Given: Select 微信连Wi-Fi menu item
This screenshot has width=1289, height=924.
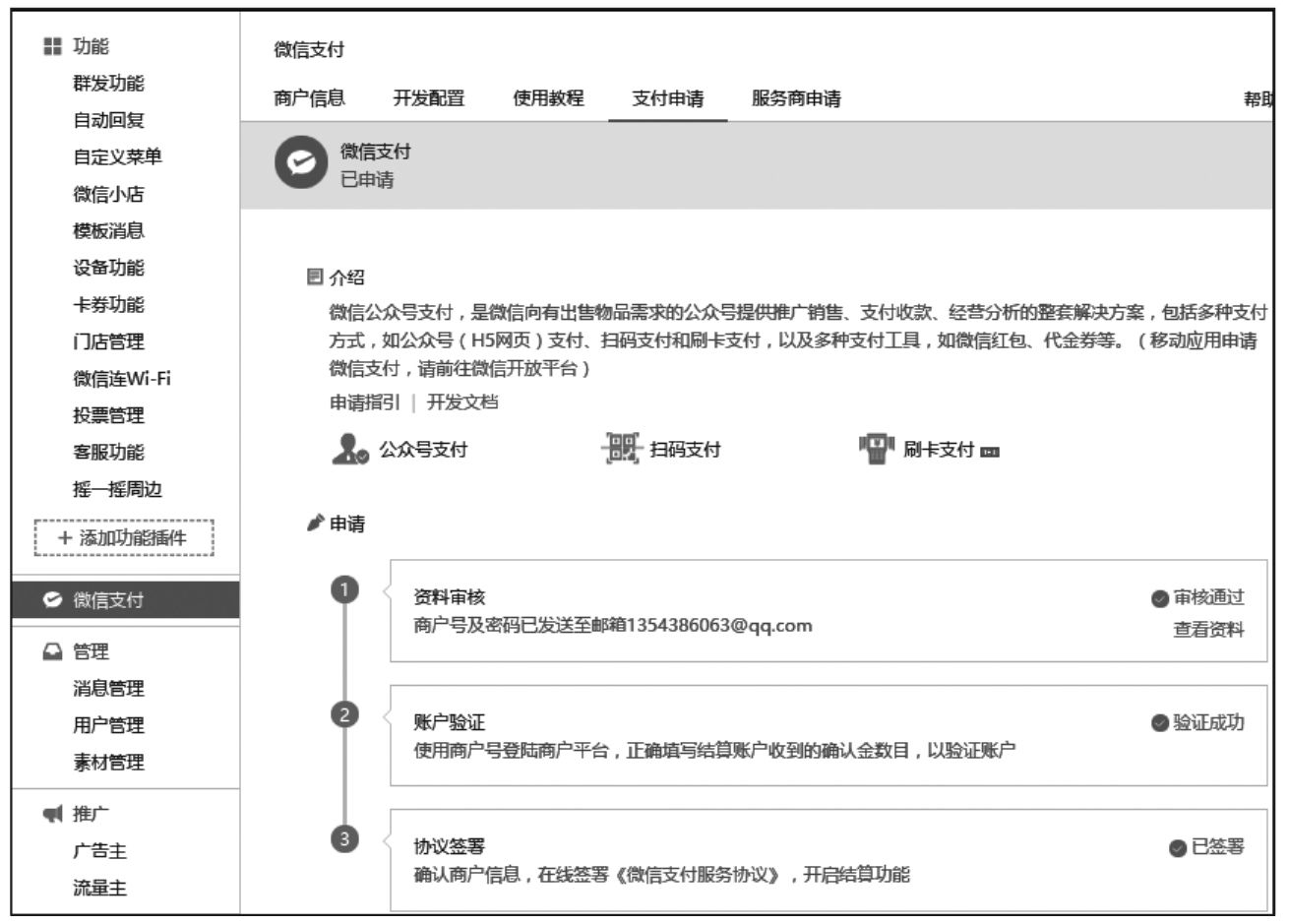Looking at the screenshot, I should click(122, 378).
